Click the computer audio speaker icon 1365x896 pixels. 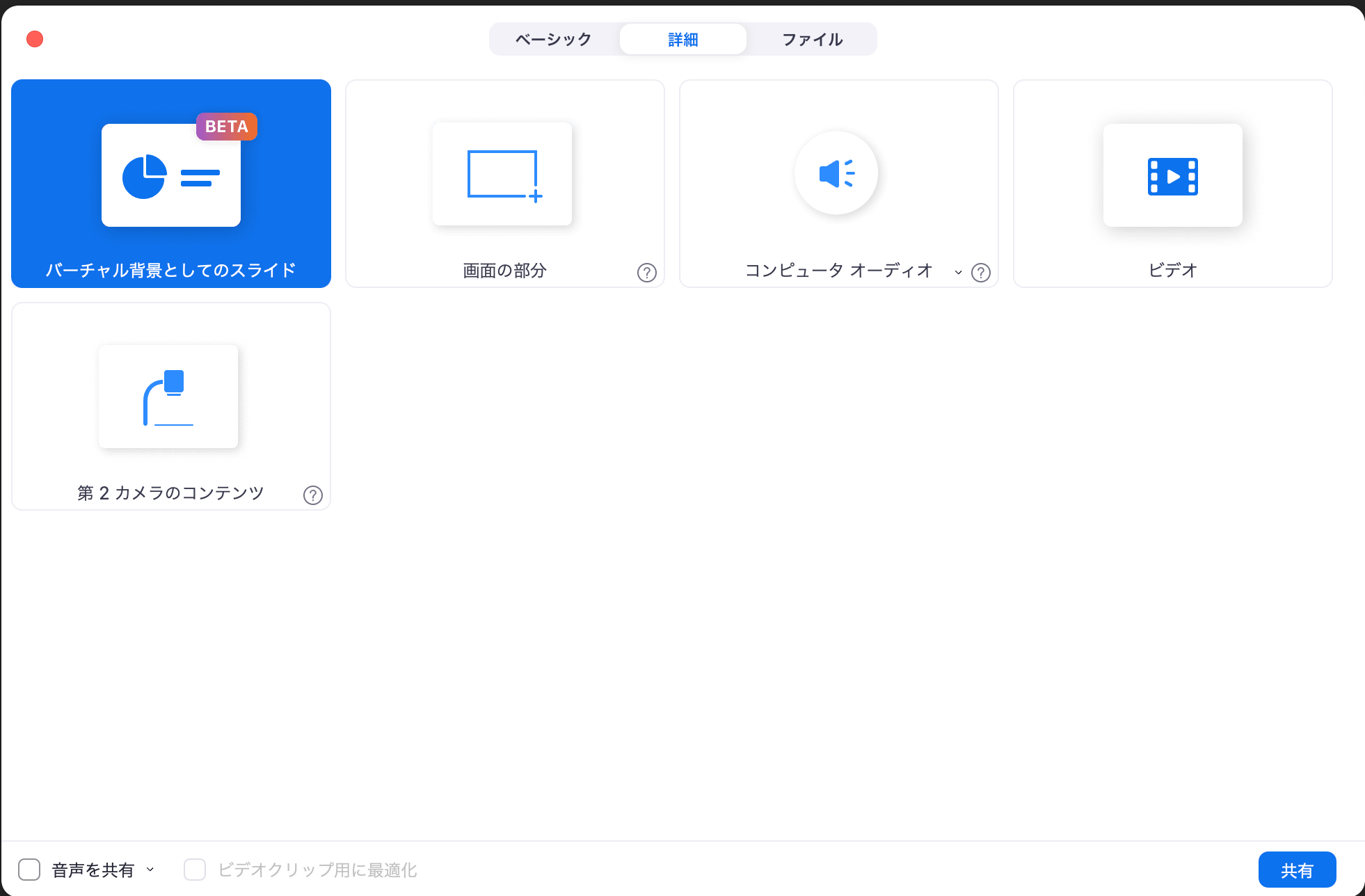[837, 173]
